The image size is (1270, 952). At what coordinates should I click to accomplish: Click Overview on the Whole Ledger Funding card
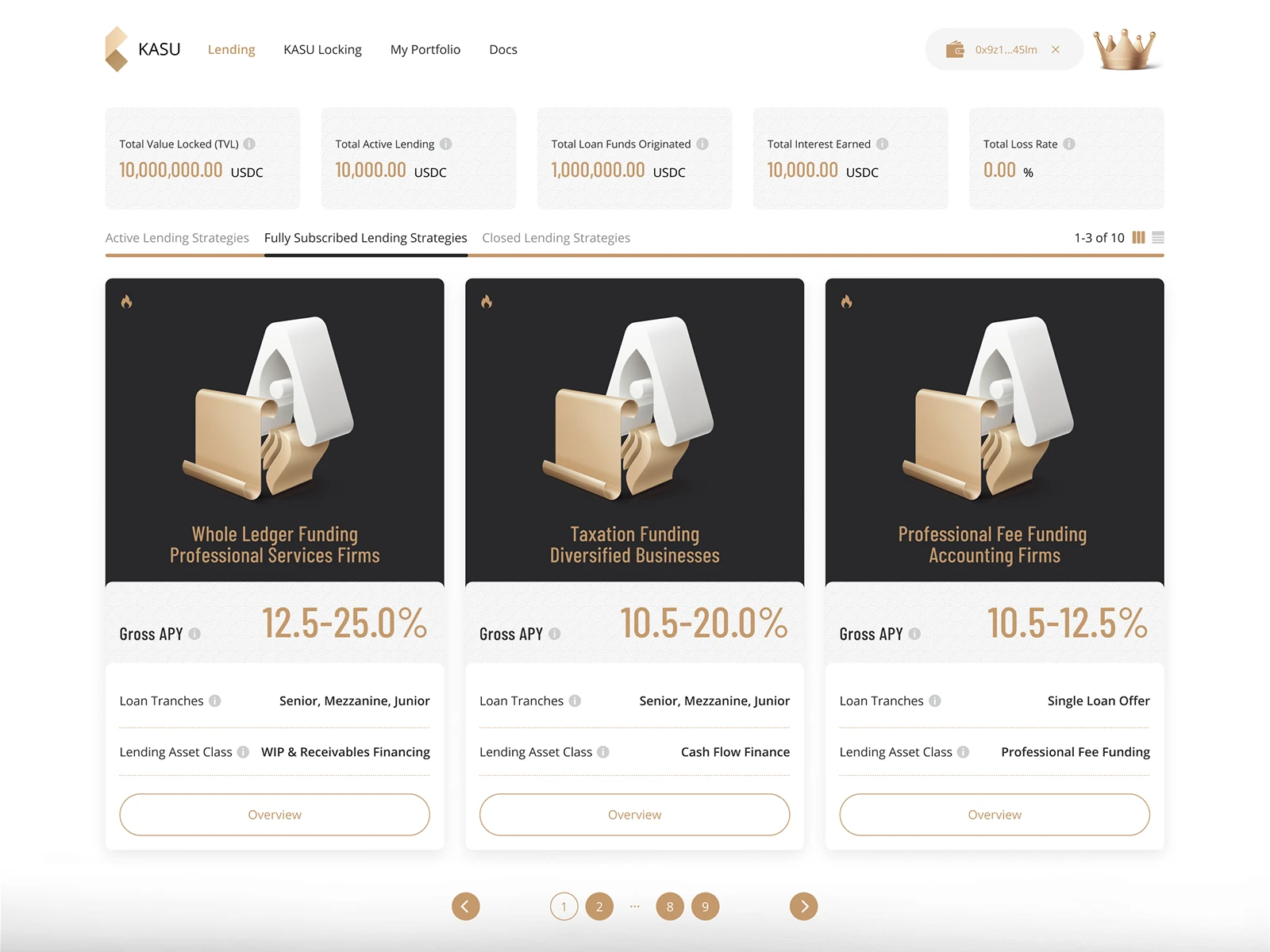pos(275,815)
